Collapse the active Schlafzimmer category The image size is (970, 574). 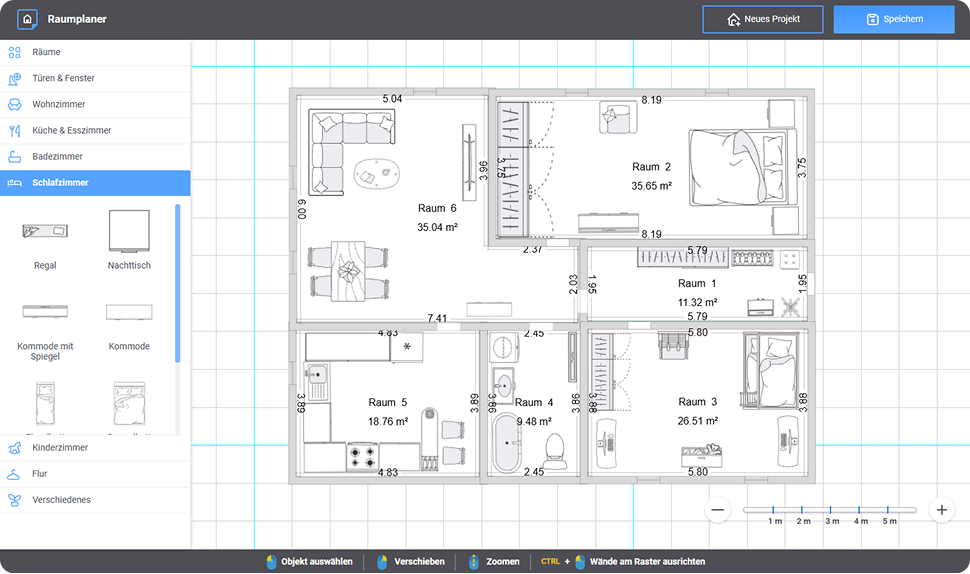[60, 183]
